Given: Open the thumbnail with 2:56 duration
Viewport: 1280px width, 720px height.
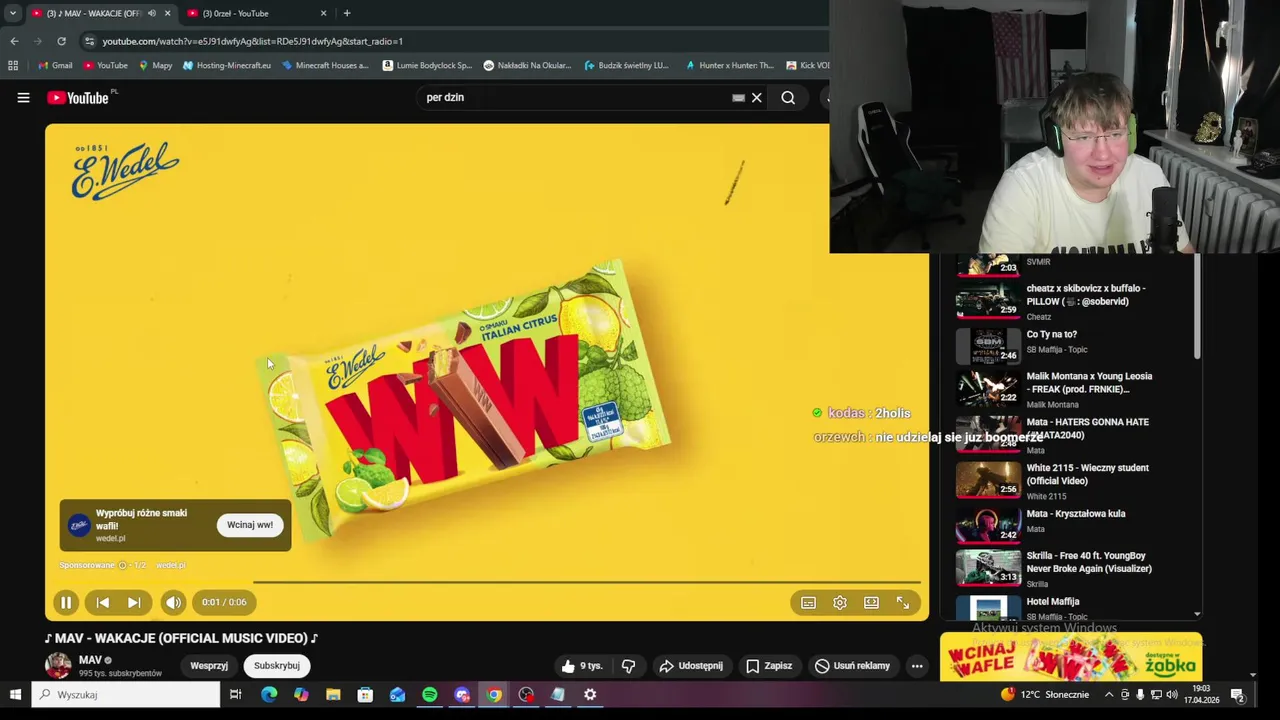Looking at the screenshot, I should point(988,479).
